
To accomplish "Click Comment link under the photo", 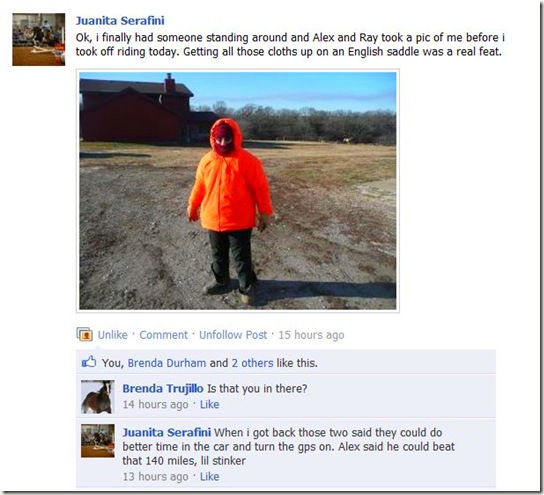I will coord(163,335).
